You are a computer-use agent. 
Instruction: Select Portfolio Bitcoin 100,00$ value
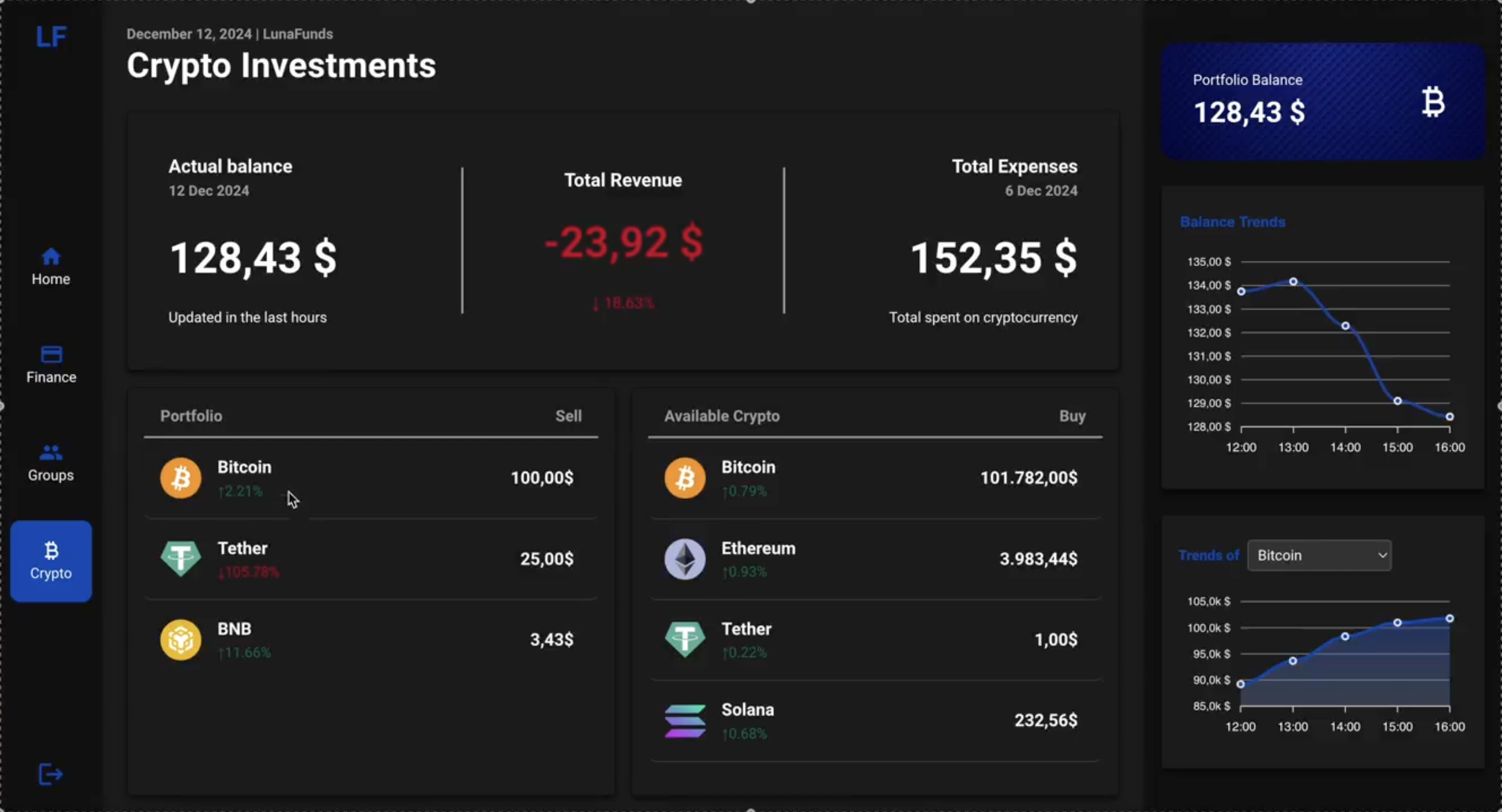[x=542, y=477]
